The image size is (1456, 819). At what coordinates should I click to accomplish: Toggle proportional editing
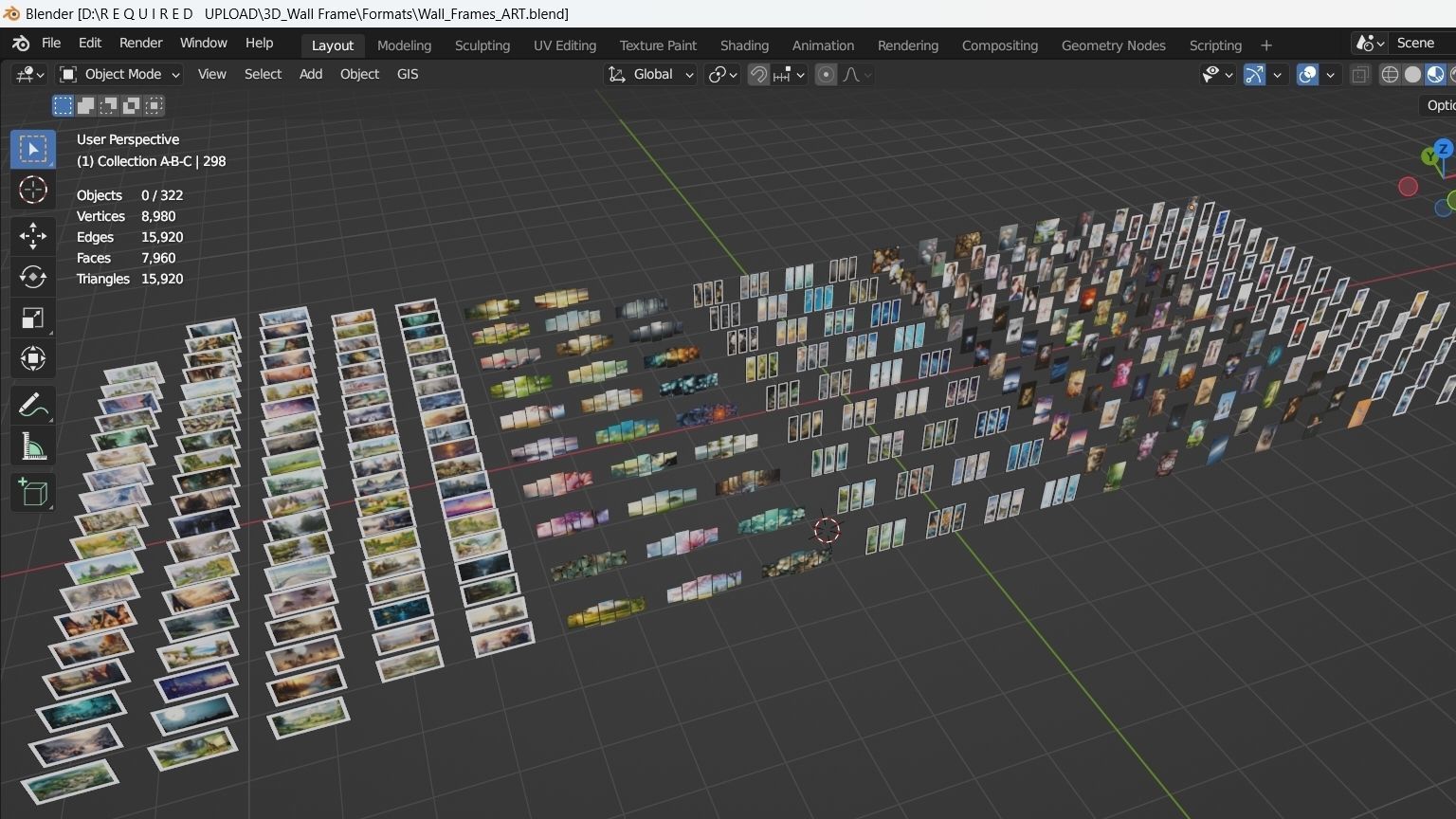826,75
